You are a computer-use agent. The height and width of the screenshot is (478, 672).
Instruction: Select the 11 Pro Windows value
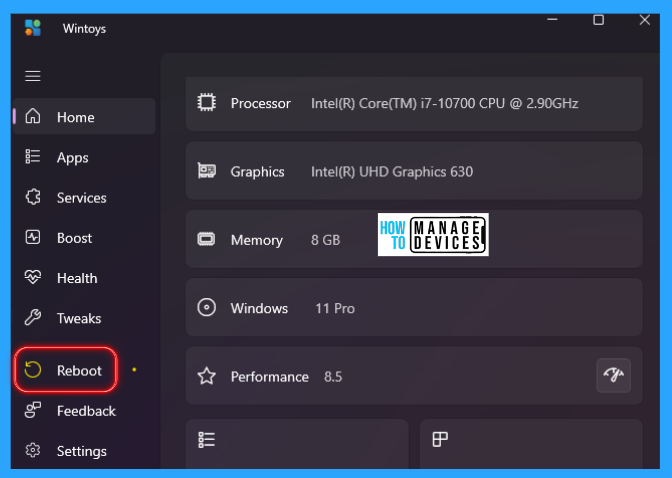[x=335, y=309]
